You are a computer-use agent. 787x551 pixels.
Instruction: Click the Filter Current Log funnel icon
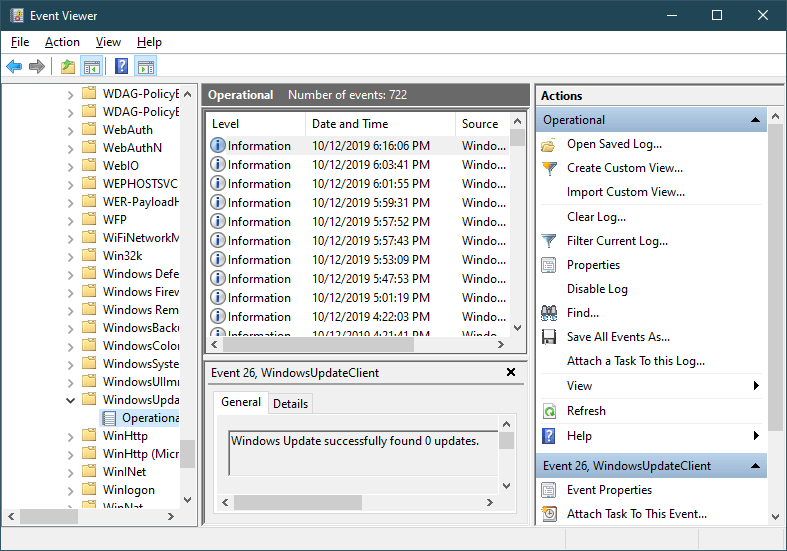pyautogui.click(x=549, y=241)
